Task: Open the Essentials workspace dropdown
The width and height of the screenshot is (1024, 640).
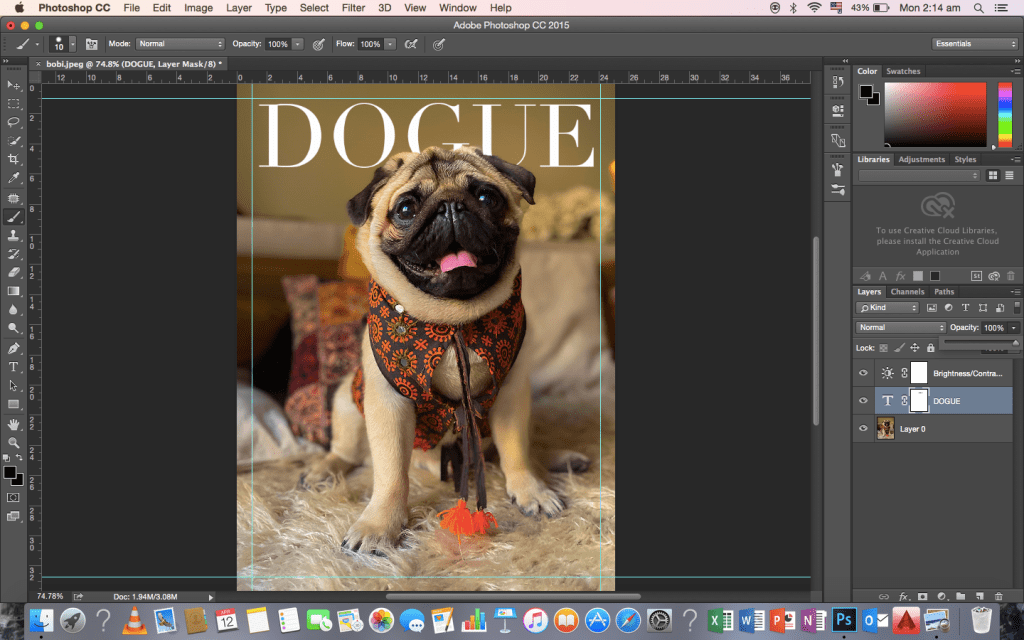Action: pyautogui.click(x=975, y=44)
